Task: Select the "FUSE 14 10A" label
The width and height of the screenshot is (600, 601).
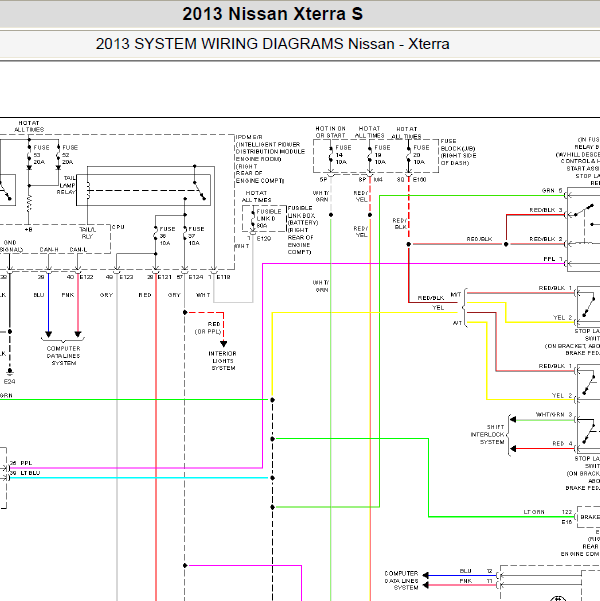Action: tap(343, 155)
